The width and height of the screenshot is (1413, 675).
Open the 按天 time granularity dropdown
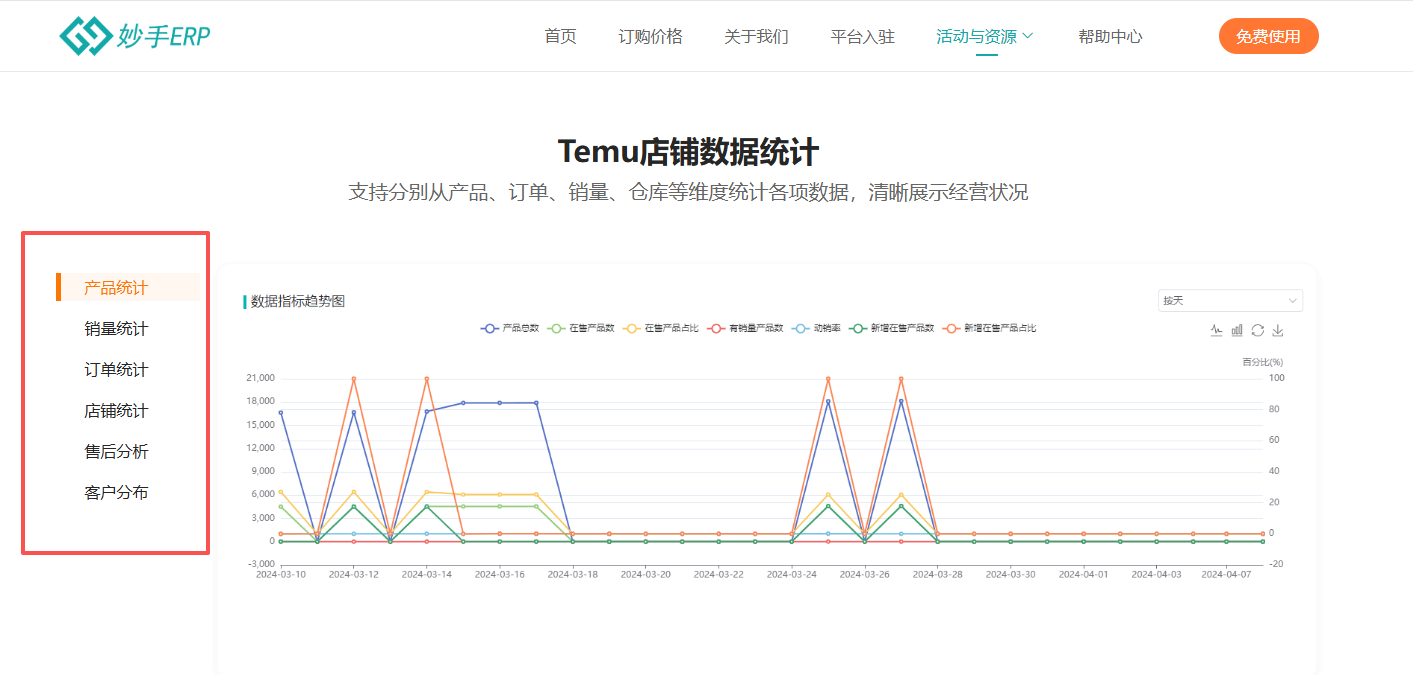click(1230, 300)
